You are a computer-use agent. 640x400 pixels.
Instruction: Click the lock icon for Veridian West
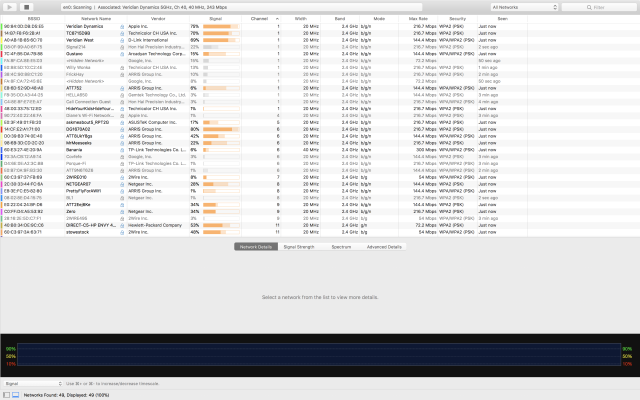[x=122, y=40]
